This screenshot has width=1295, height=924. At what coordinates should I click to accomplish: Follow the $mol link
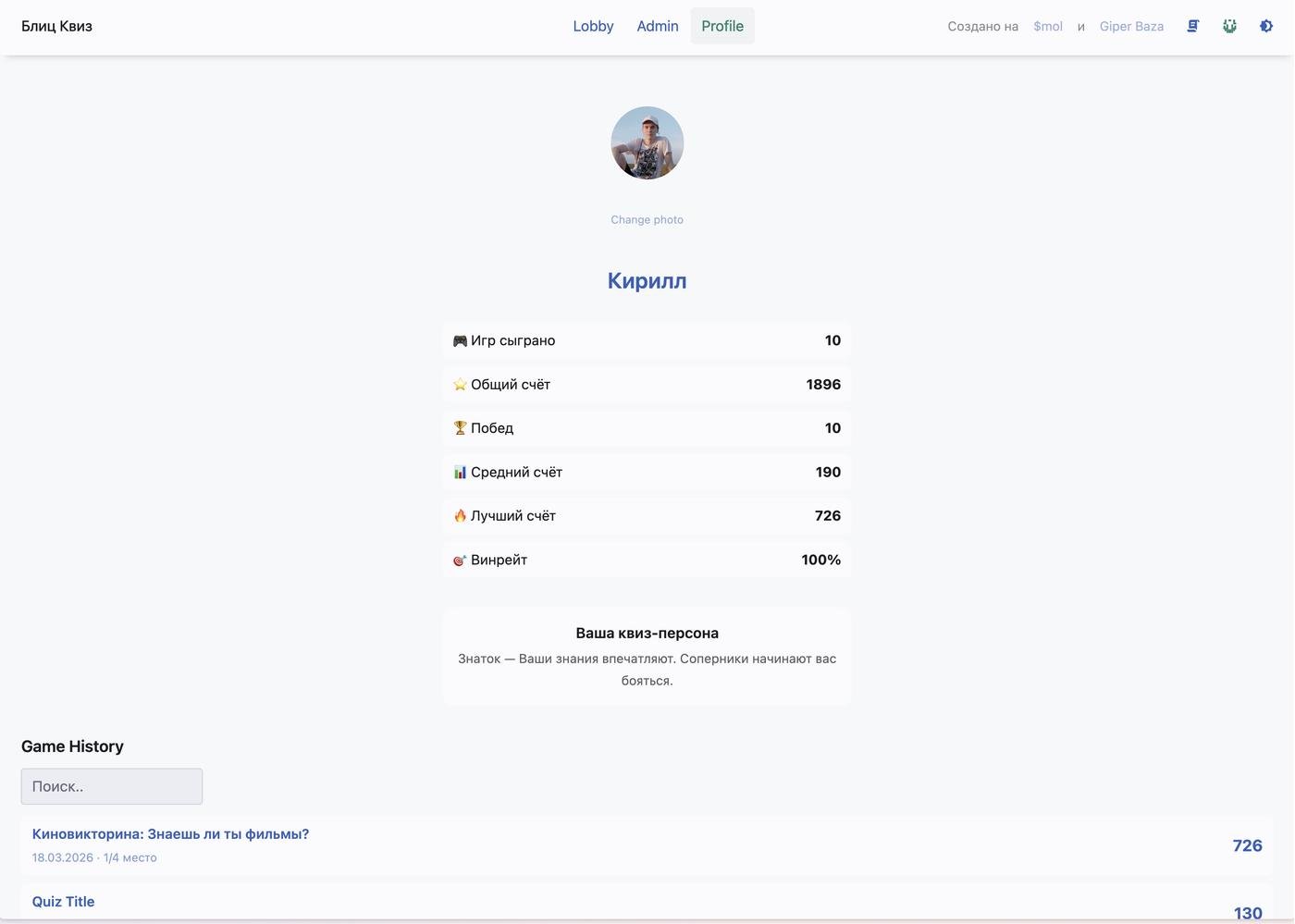tap(1047, 26)
